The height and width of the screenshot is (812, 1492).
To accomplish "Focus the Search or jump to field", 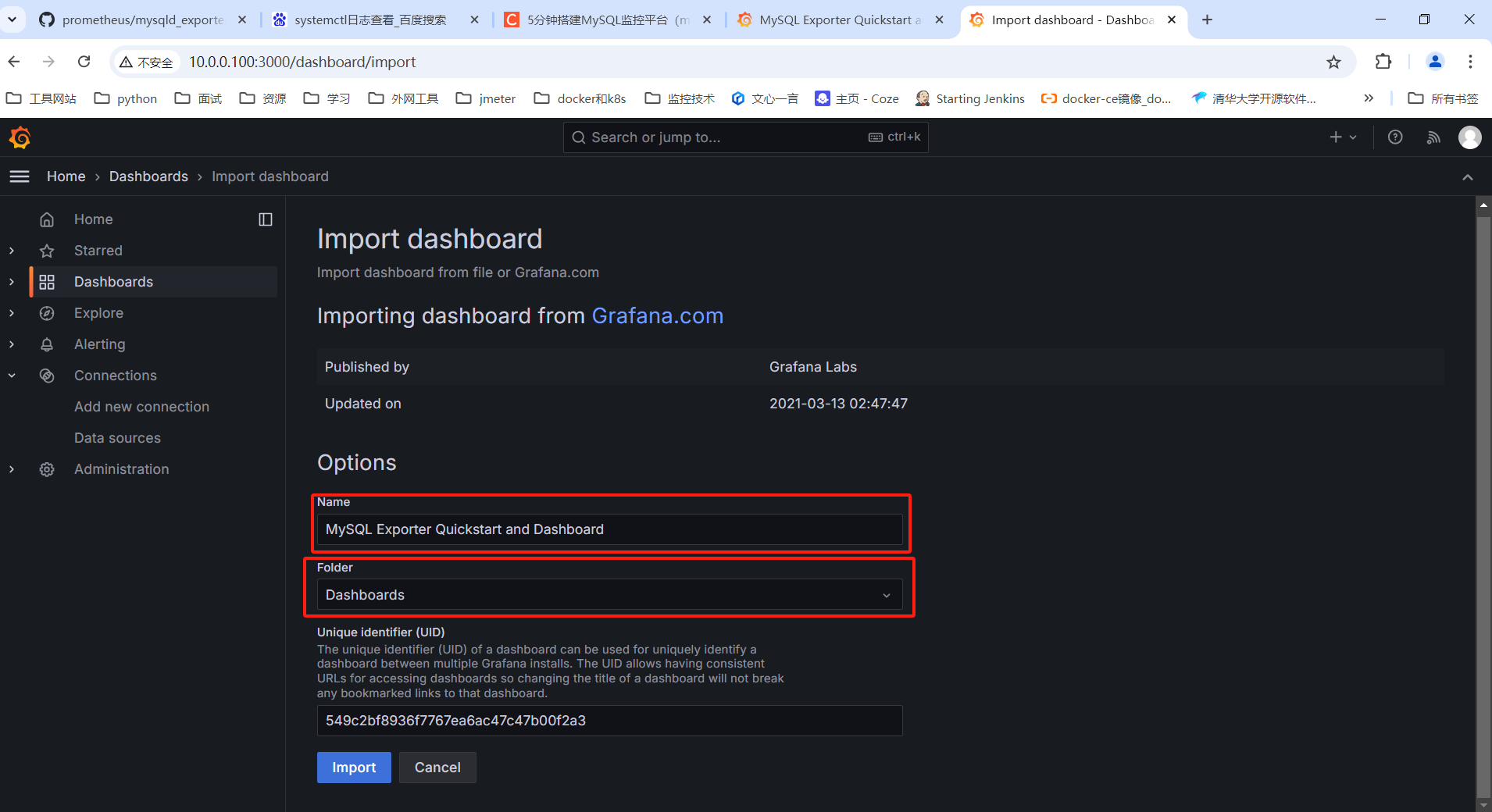I will [x=745, y=137].
